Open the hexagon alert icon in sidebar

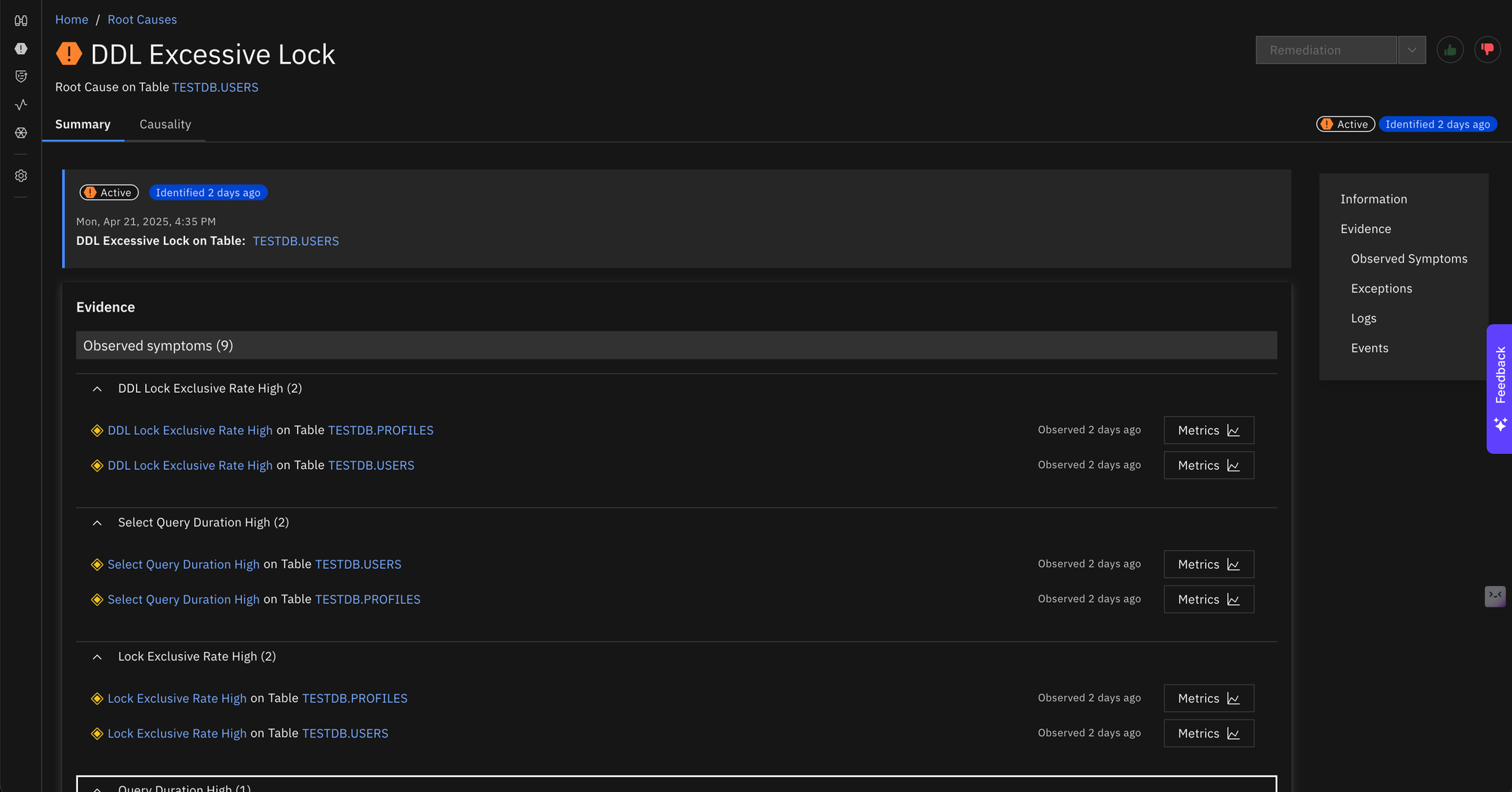pos(21,48)
